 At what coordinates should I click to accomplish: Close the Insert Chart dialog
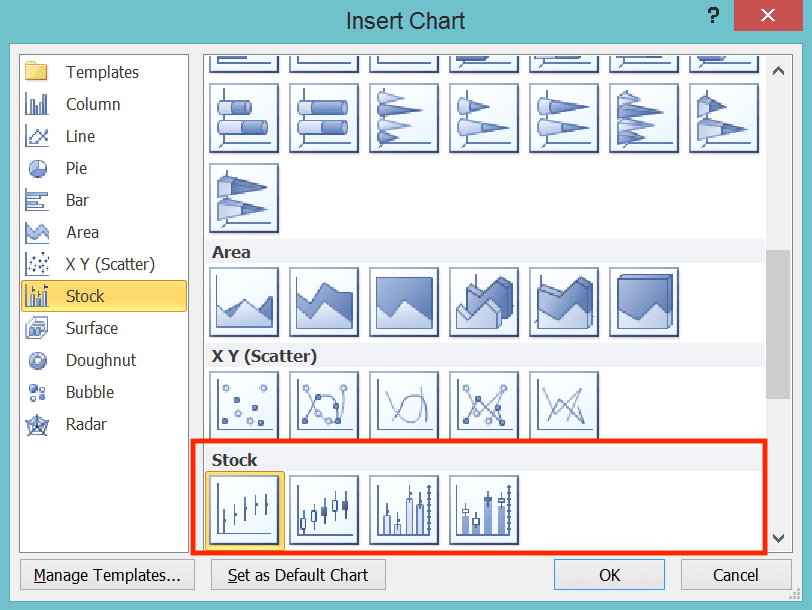point(768,16)
